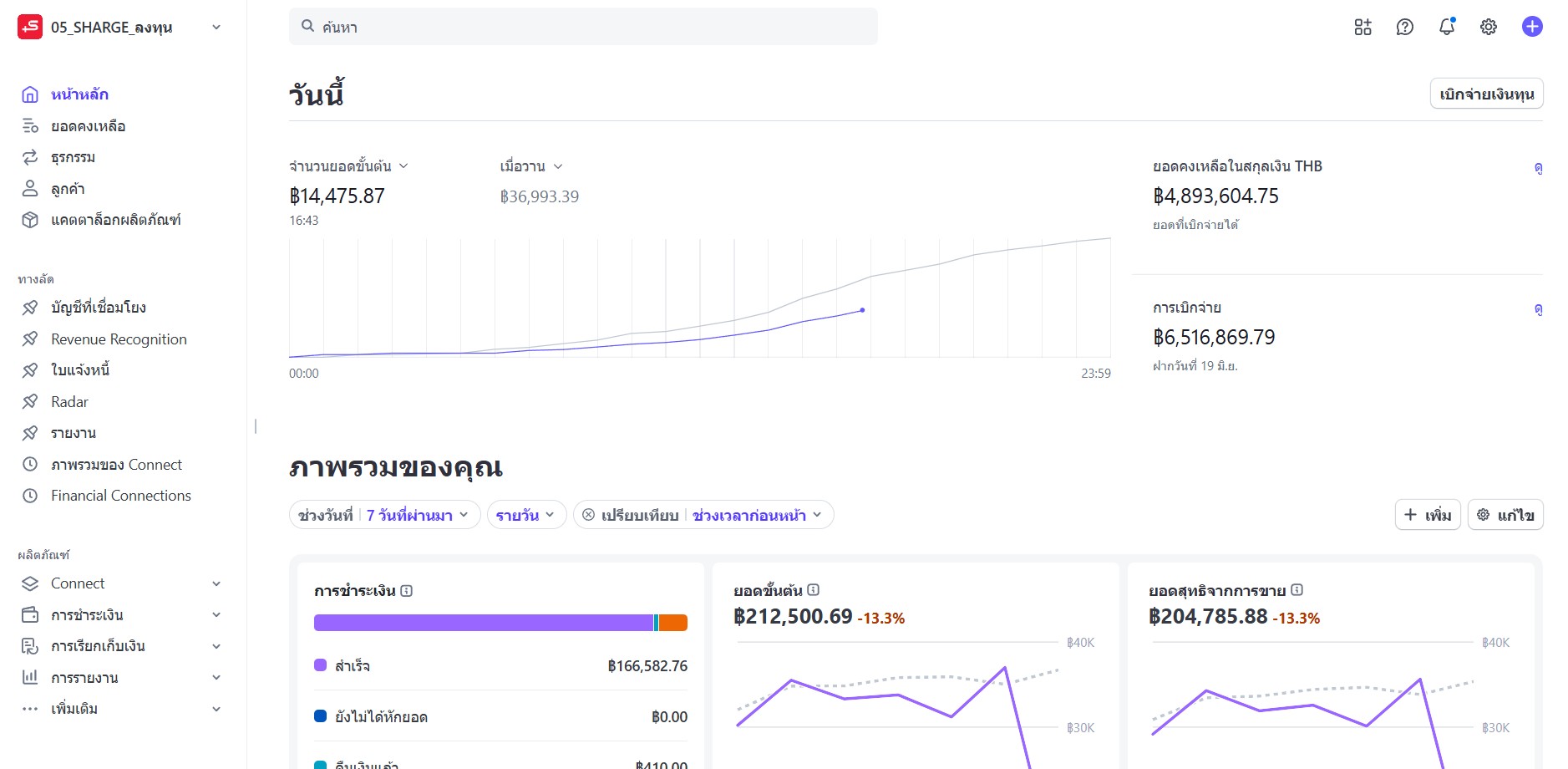Viewport: 1568px width, 769px height.
Task: Click the blue plus create button
Action: (x=1531, y=27)
